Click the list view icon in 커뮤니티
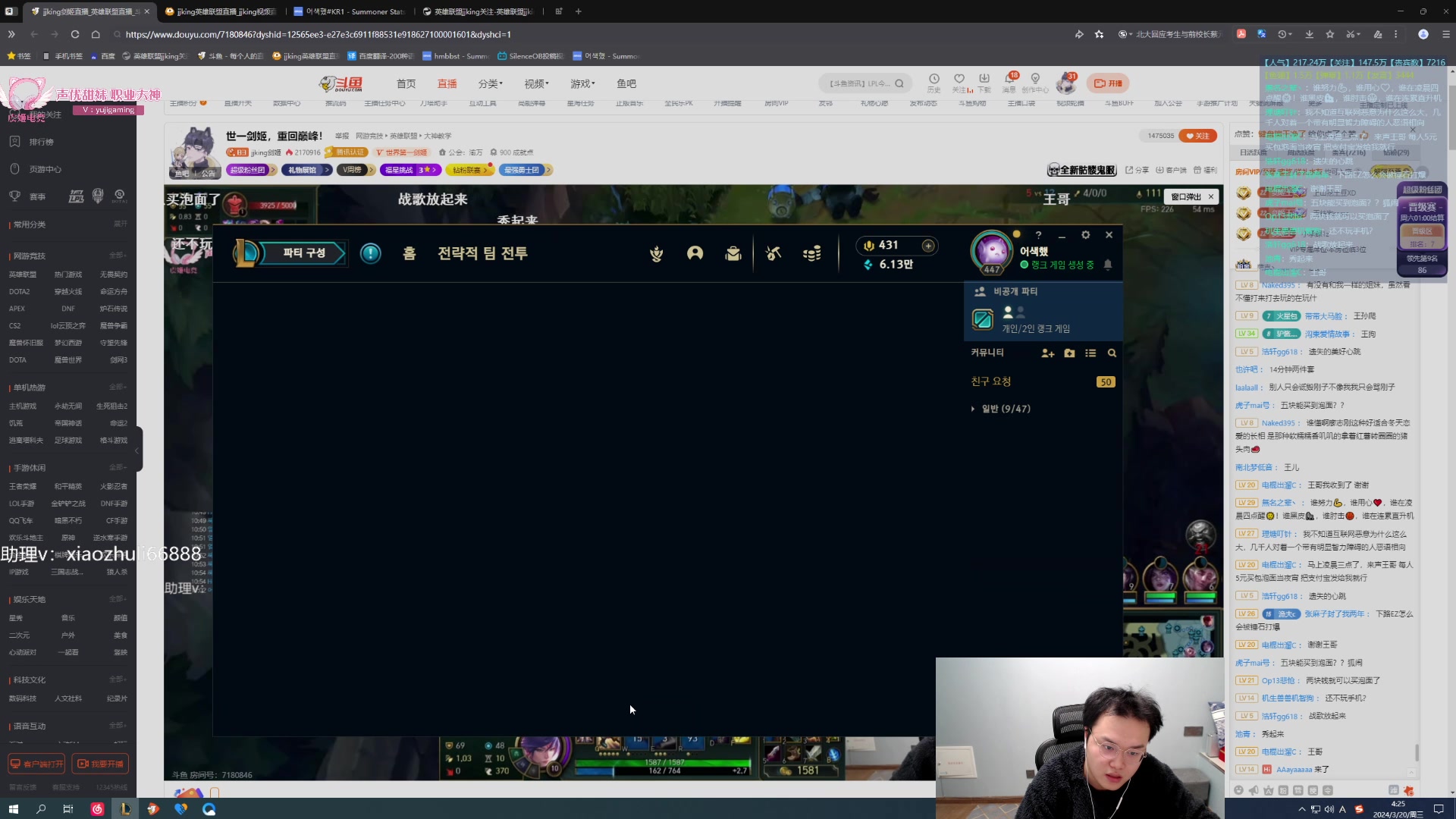The height and width of the screenshot is (819, 1456). (x=1090, y=353)
